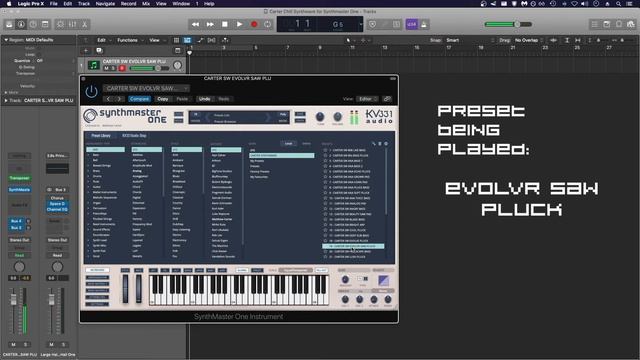Open the plugin View Editor dropdown
The image size is (640, 360).
tap(367, 99)
